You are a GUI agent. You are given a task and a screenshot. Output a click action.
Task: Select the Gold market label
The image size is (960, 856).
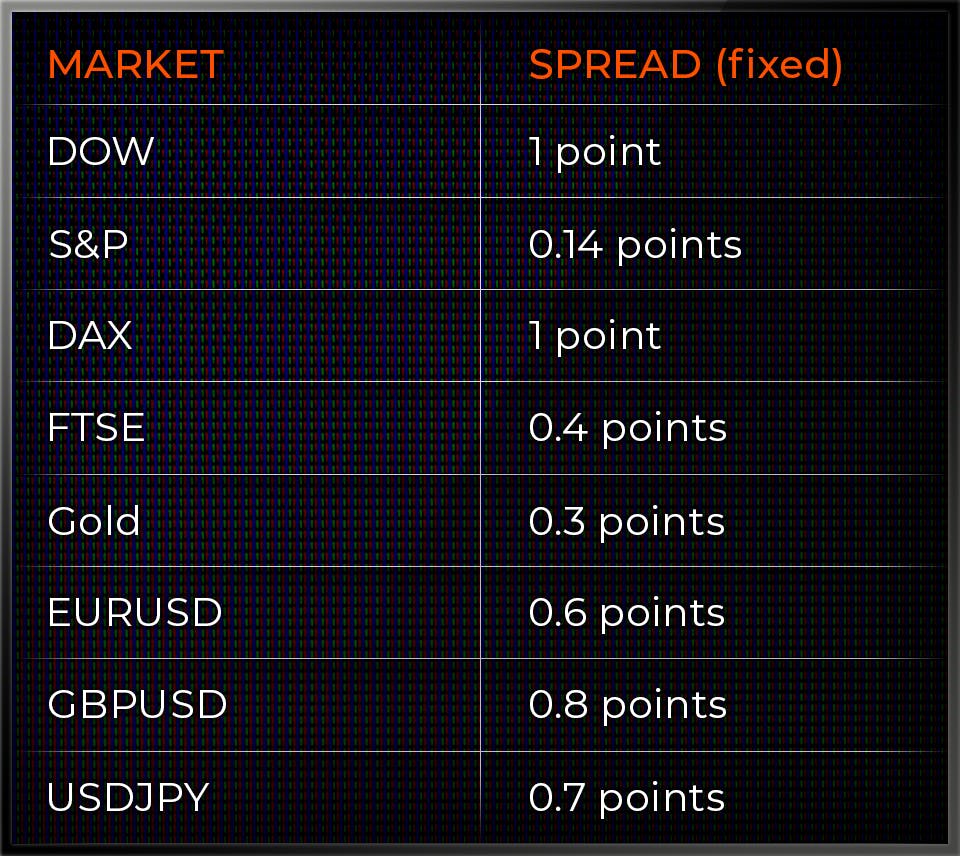94,520
